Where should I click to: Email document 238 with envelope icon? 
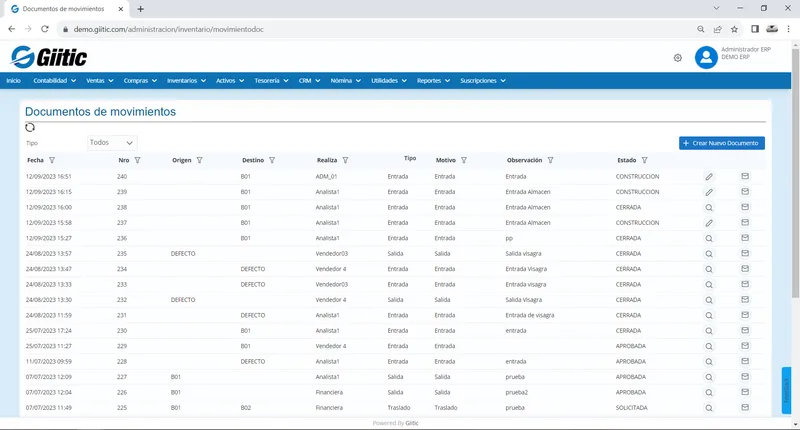click(x=745, y=207)
